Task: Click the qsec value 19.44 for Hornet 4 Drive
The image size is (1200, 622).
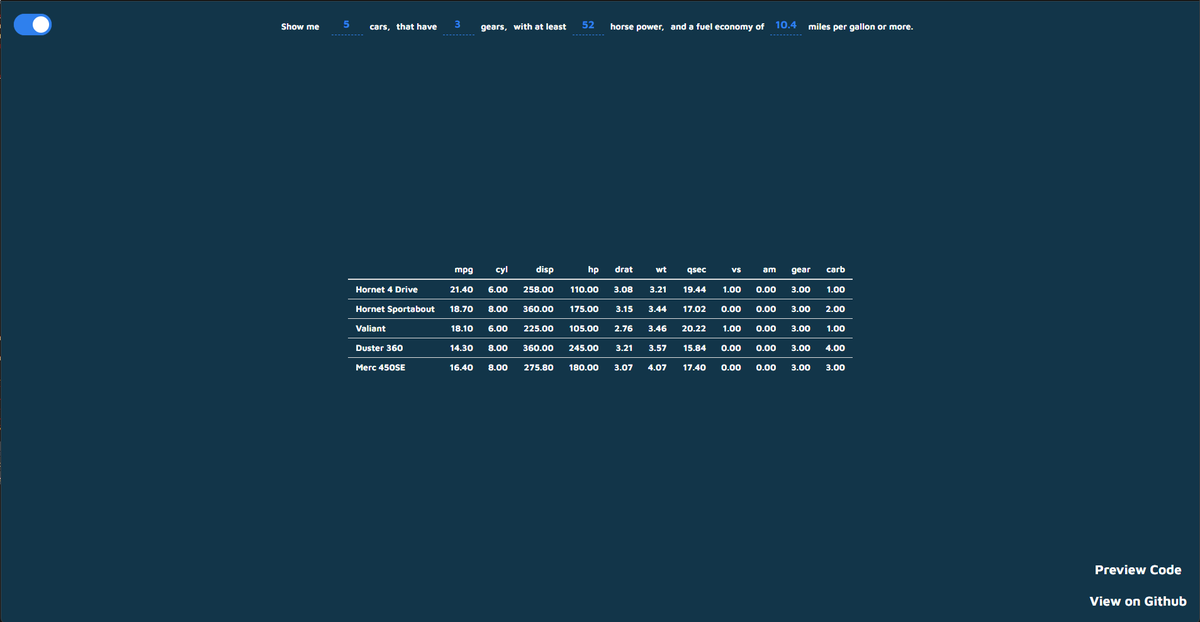Action: click(694, 289)
